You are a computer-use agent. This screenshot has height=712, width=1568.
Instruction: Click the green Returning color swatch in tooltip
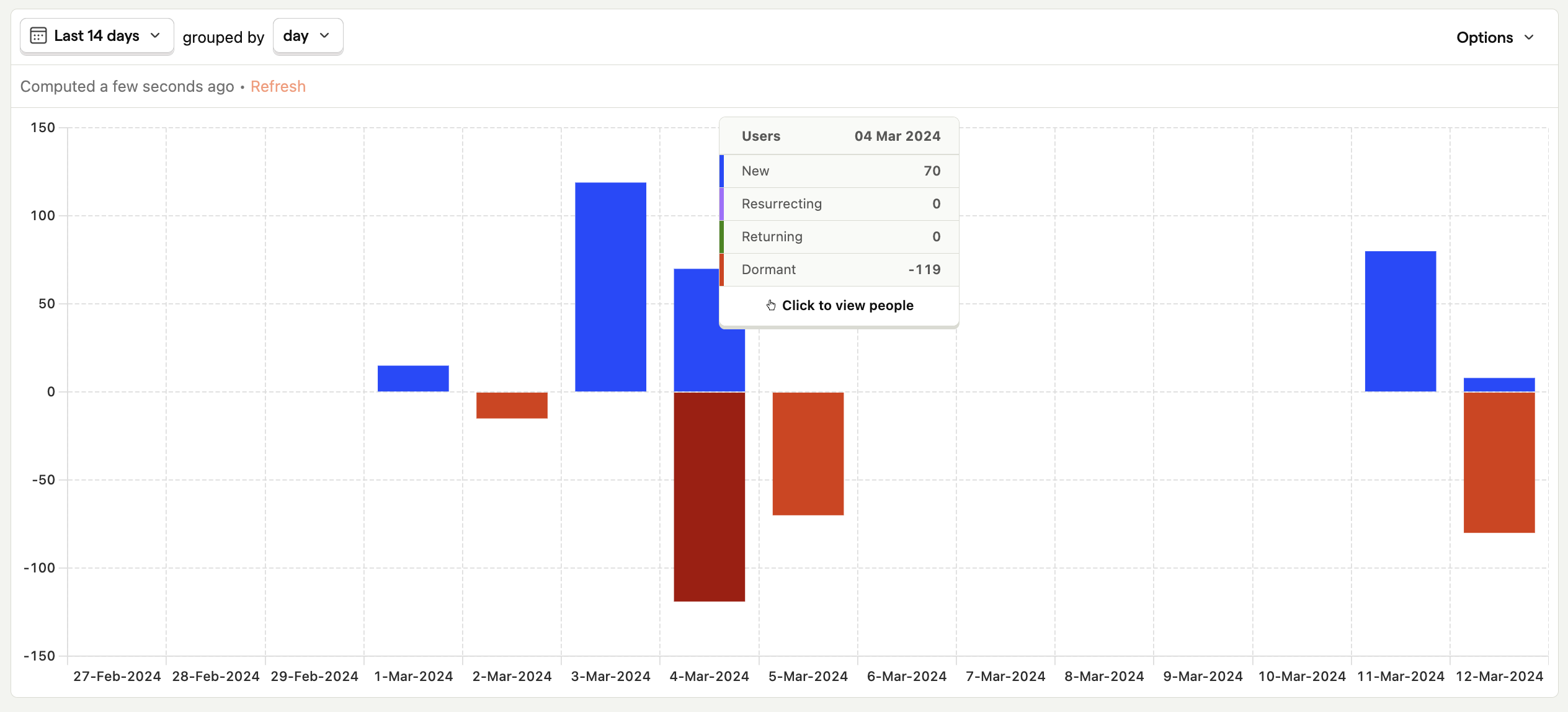721,237
